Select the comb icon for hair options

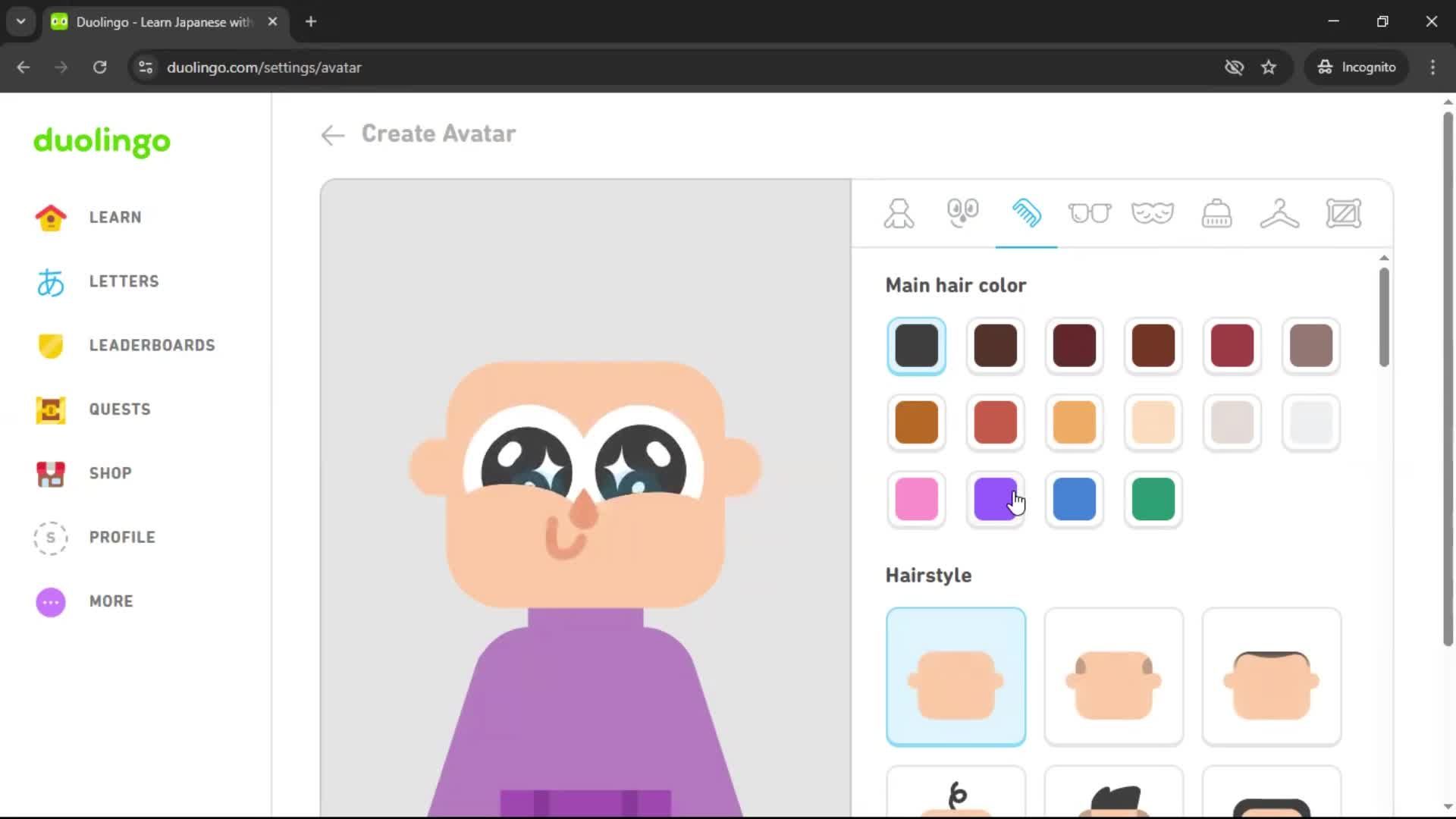pos(1027,213)
